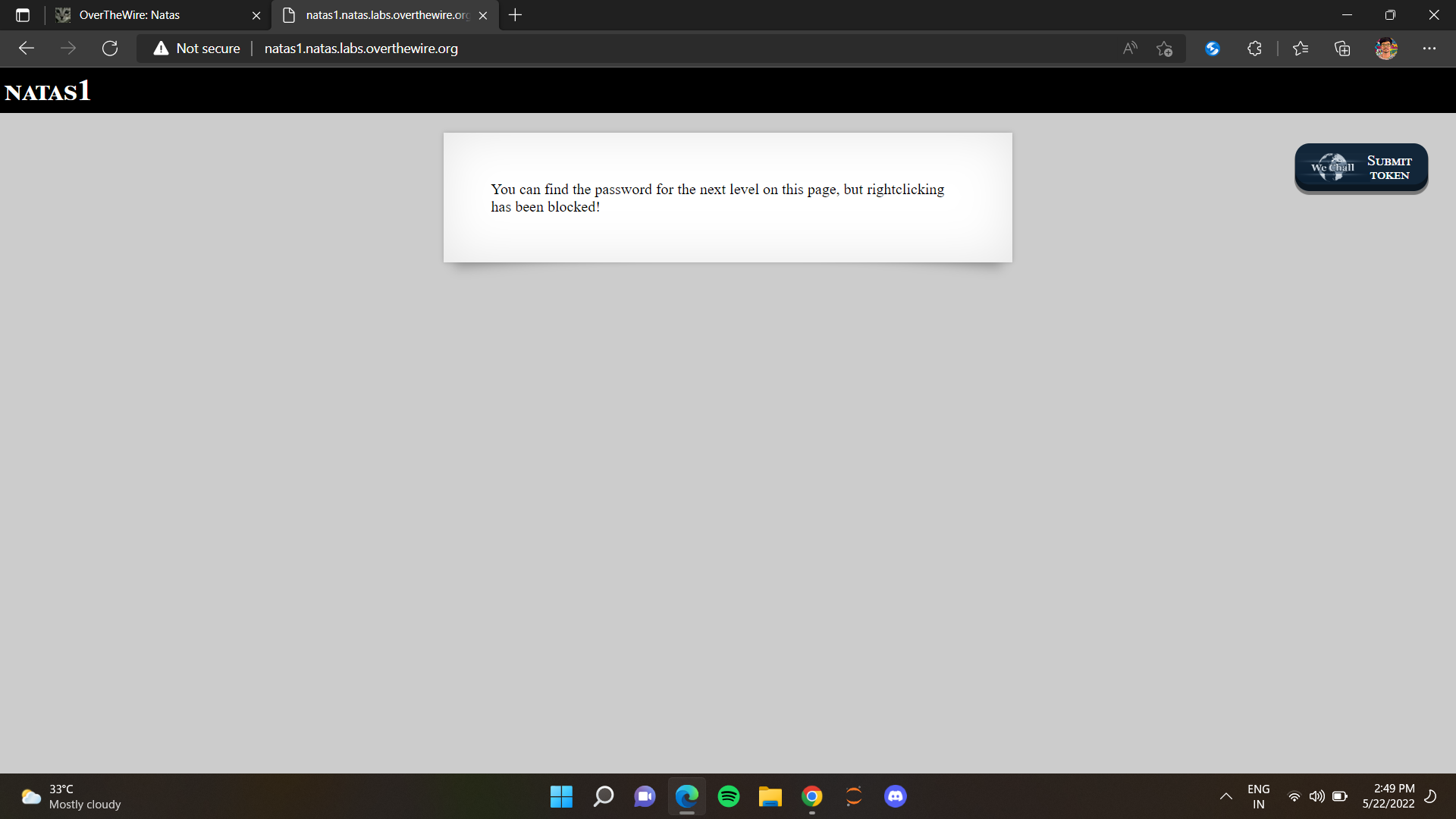
Task: Show hidden system tray icons chevron
Action: tap(1225, 796)
